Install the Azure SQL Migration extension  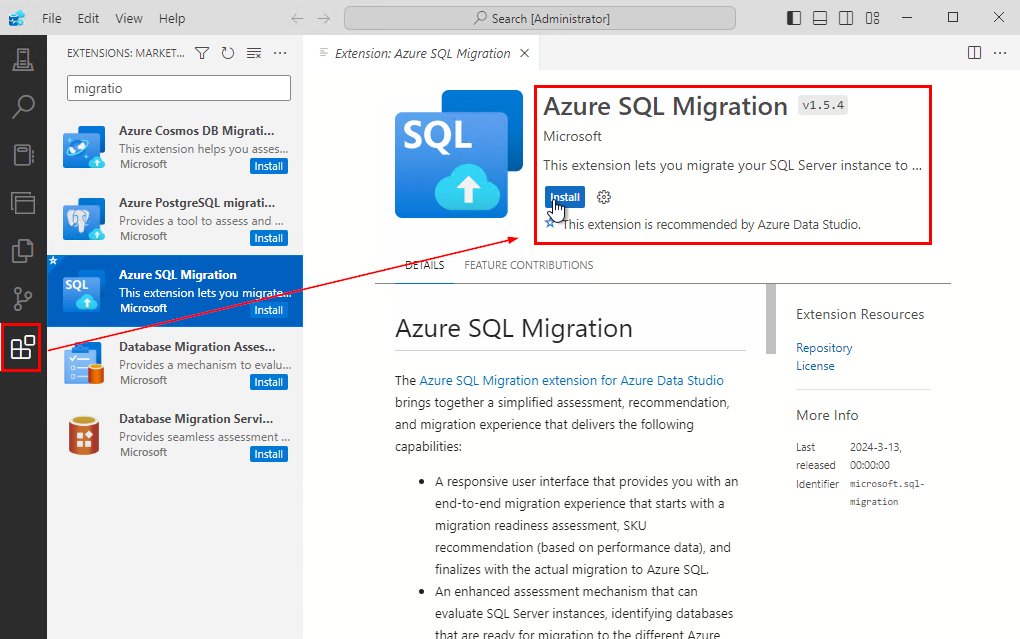click(564, 197)
